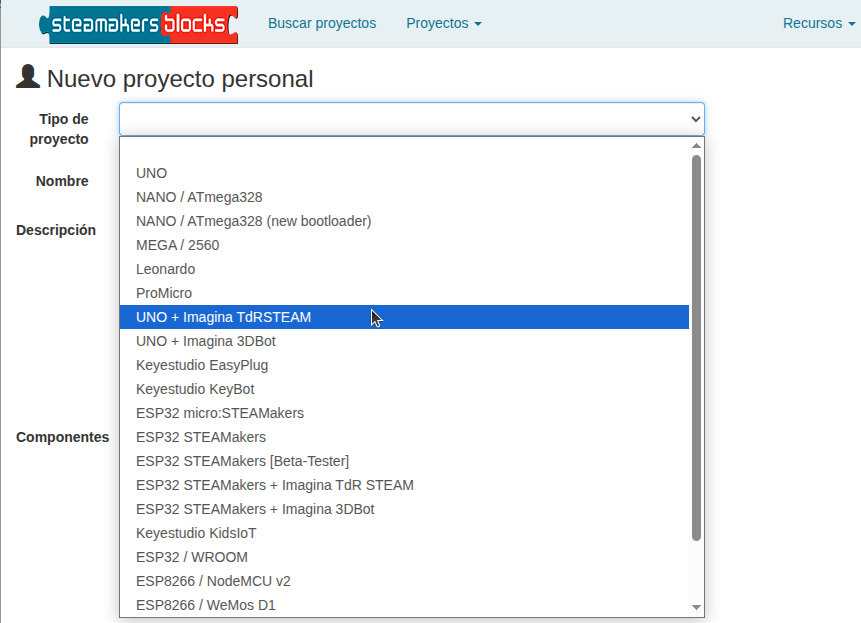
Task: Pick Leonardo from the list
Action: (x=165, y=269)
